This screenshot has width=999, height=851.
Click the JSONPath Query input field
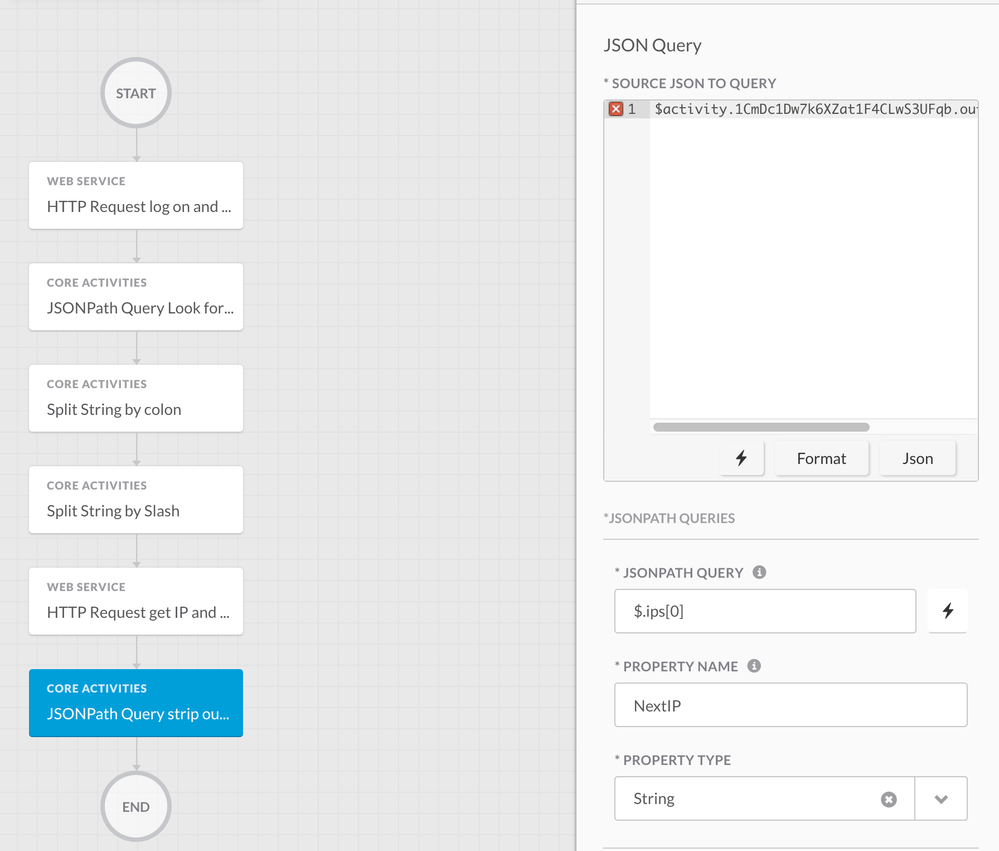(765, 611)
